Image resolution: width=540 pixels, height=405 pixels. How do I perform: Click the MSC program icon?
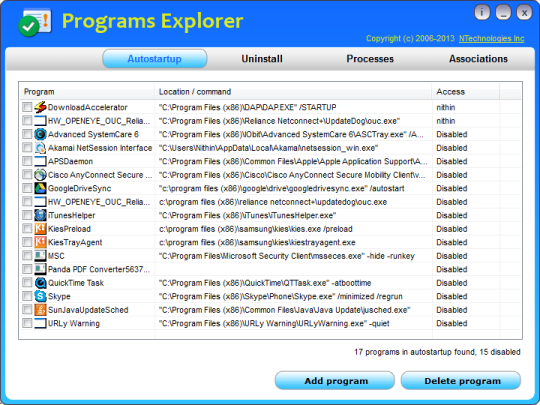[x=40, y=256]
